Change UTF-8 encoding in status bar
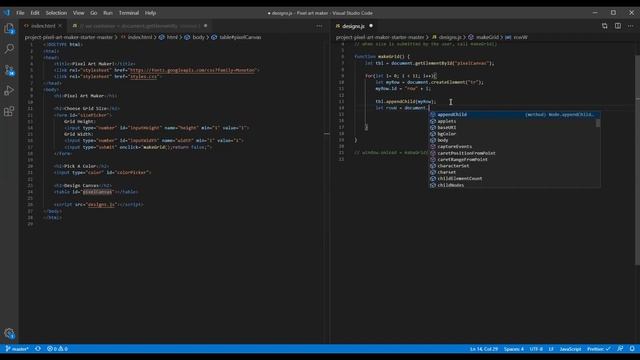This screenshot has height=360, width=640. click(x=536, y=349)
